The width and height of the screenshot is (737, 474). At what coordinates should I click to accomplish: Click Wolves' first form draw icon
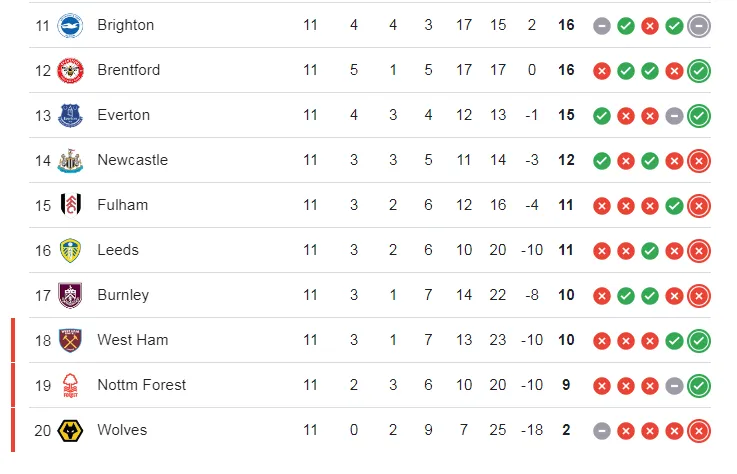pos(601,430)
